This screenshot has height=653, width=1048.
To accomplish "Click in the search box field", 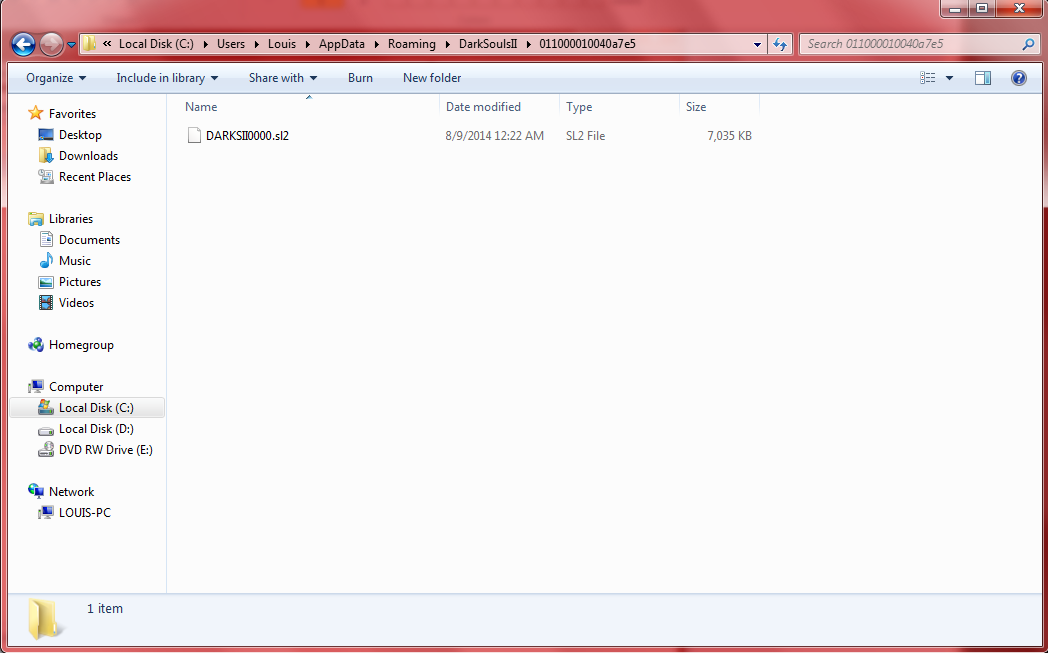I will (905, 44).
